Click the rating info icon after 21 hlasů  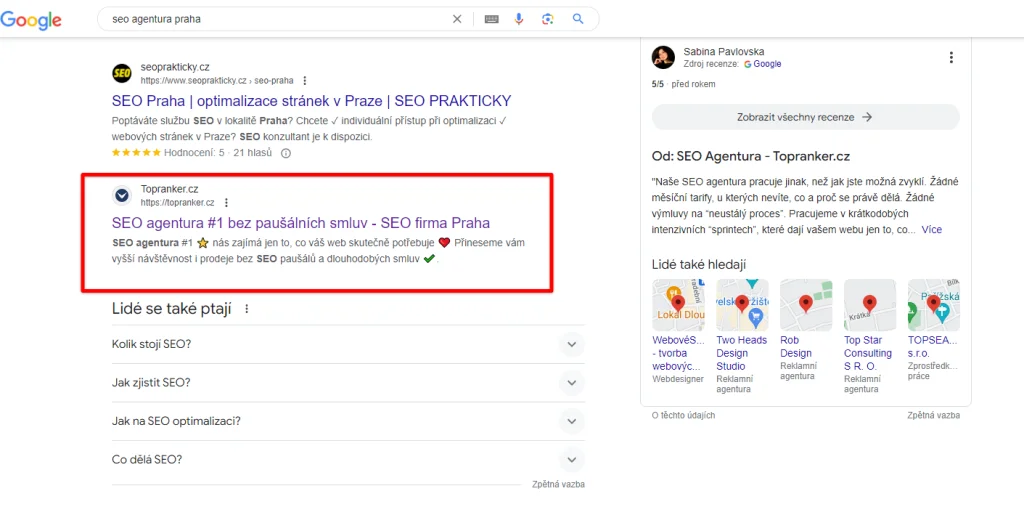click(285, 153)
